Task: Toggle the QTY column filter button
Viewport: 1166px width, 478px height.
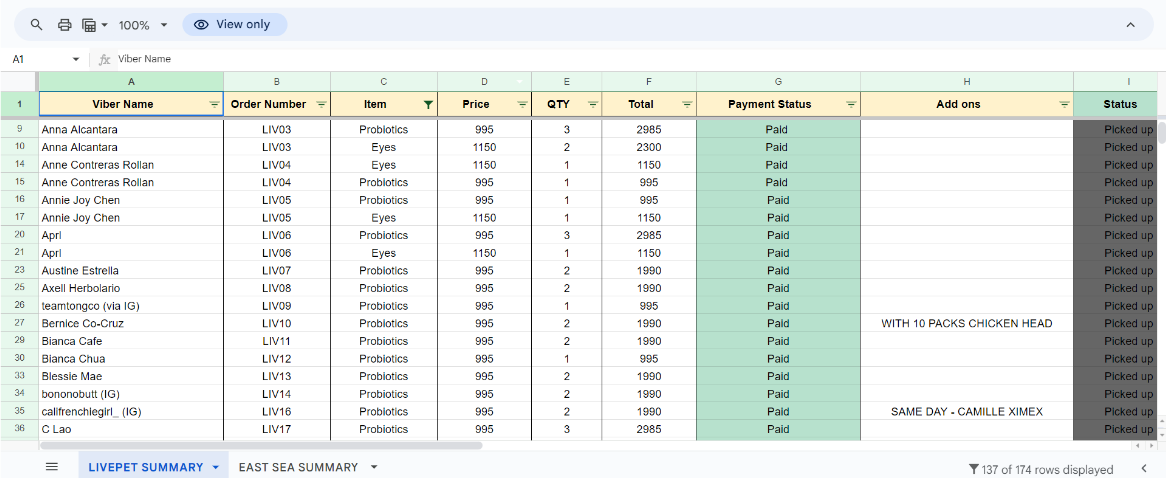Action: pos(592,104)
